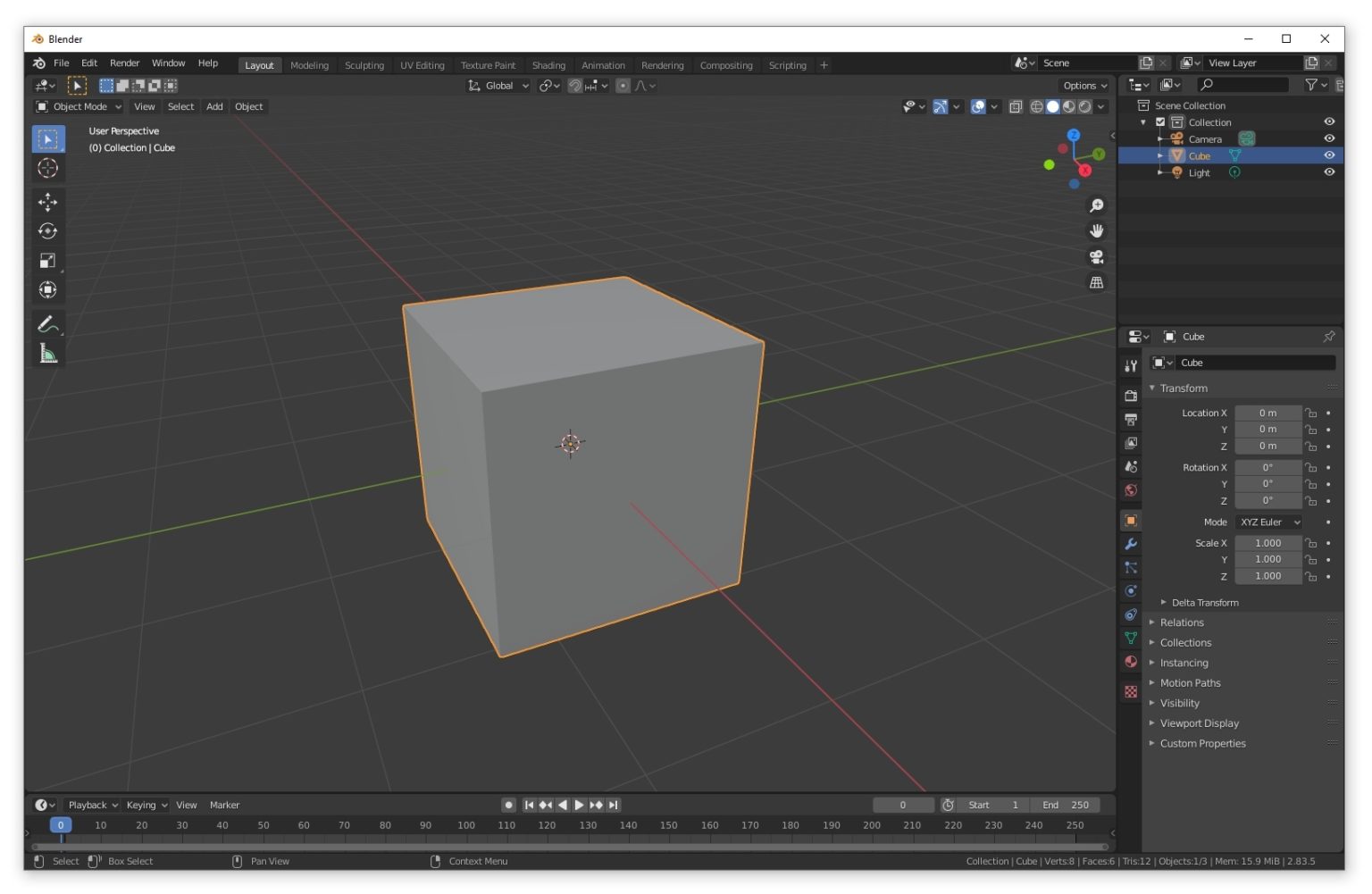Toggle X-Ray mode in the viewport header
1372x894 pixels.
pos(1016,106)
